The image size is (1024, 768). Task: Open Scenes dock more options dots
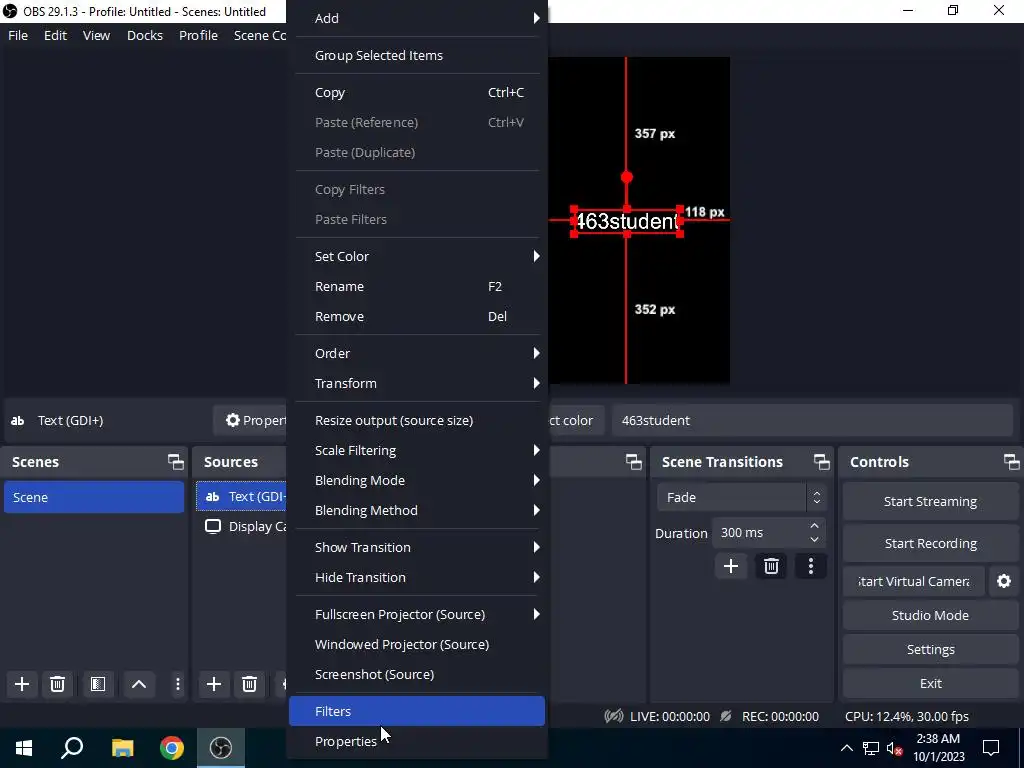point(178,684)
